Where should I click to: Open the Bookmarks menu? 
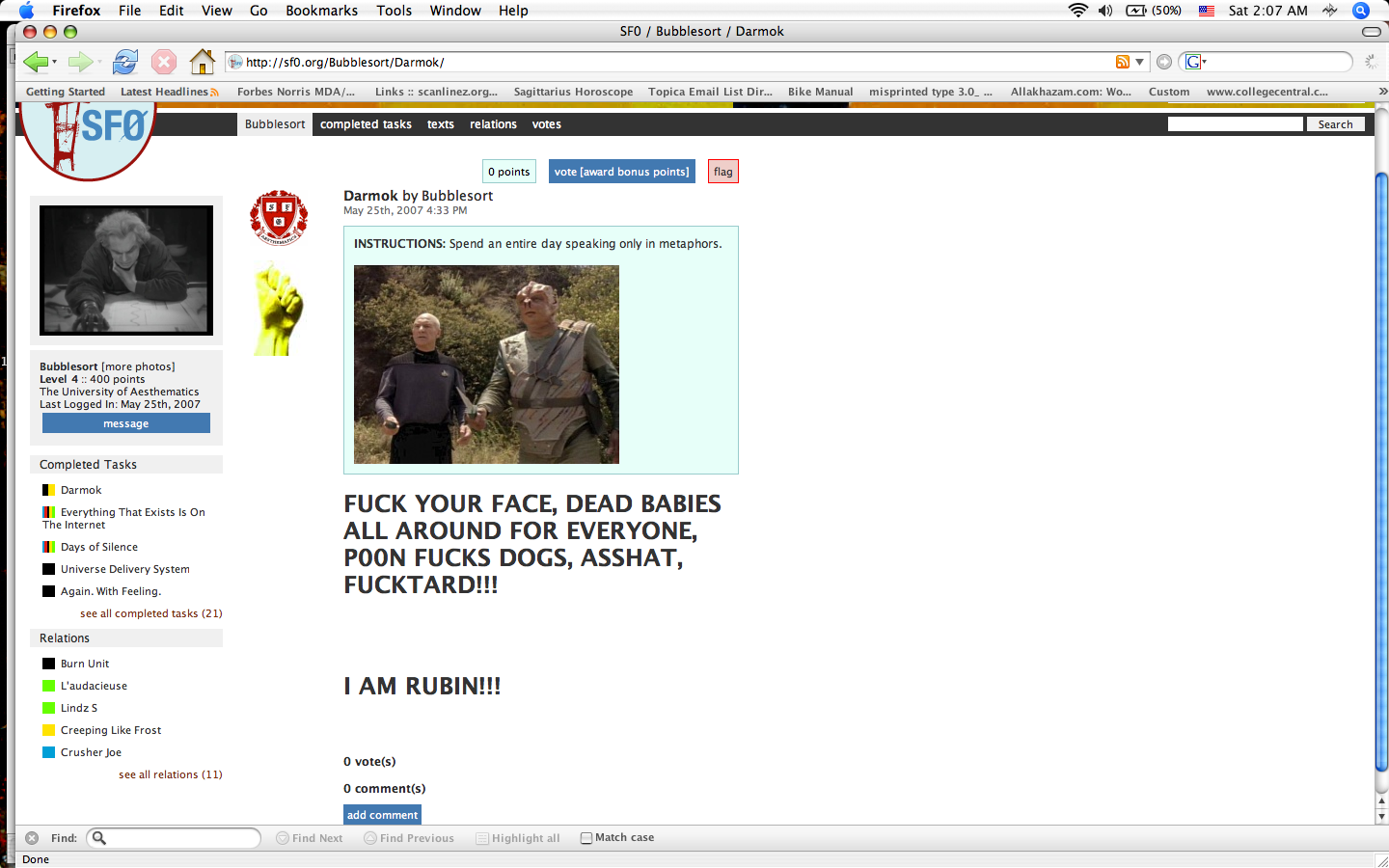point(321,11)
